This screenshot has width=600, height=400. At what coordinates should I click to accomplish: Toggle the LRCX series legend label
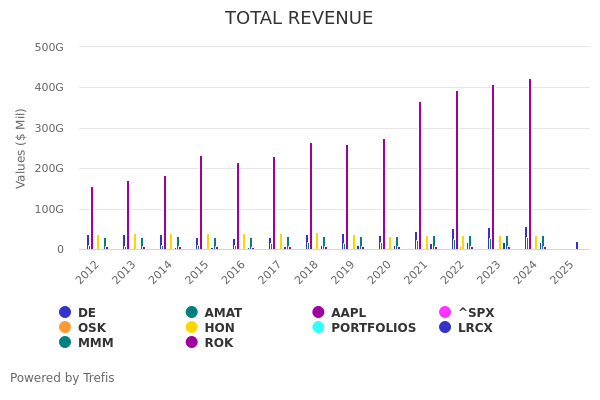(475, 328)
